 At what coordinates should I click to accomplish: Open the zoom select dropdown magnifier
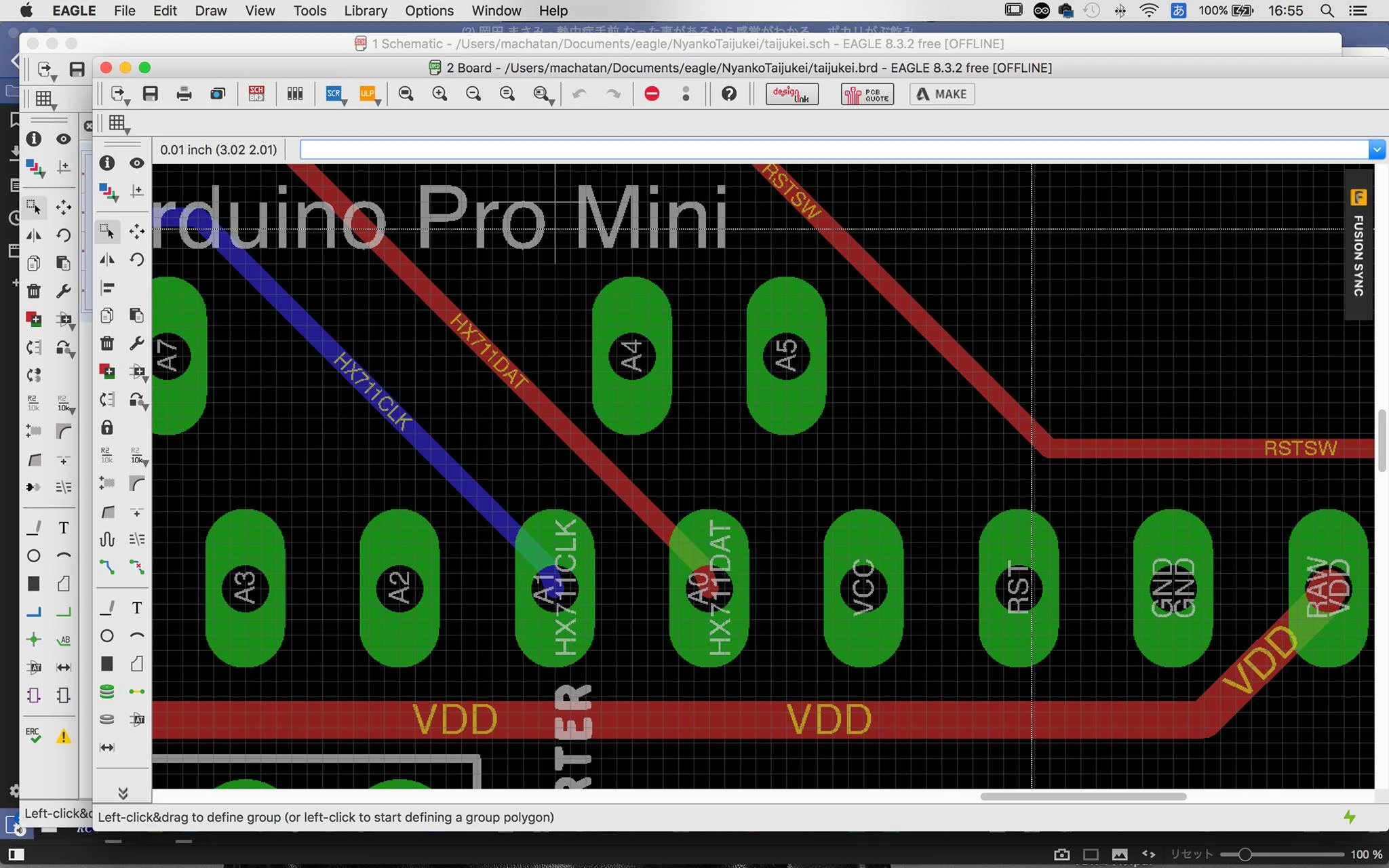[x=543, y=94]
